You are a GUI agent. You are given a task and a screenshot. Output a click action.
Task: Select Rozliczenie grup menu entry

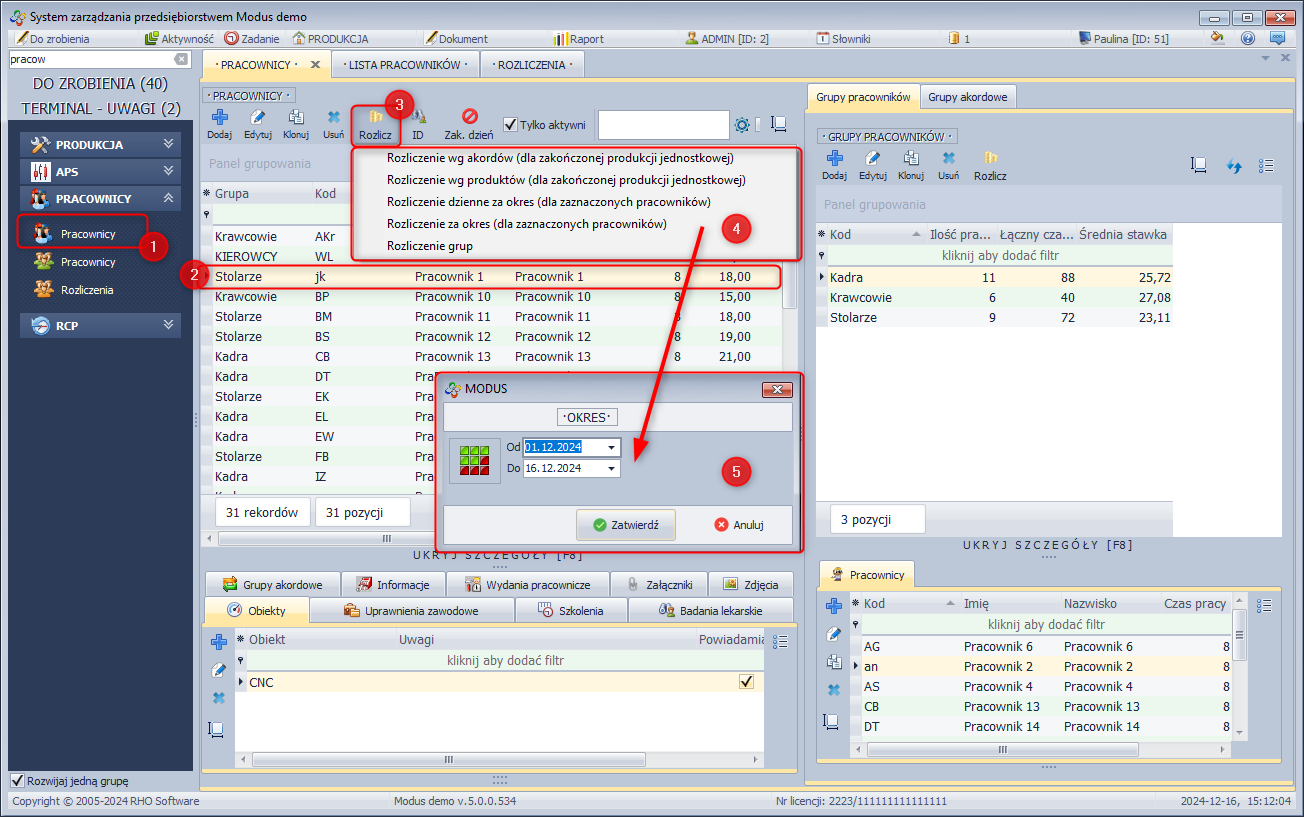coord(430,246)
